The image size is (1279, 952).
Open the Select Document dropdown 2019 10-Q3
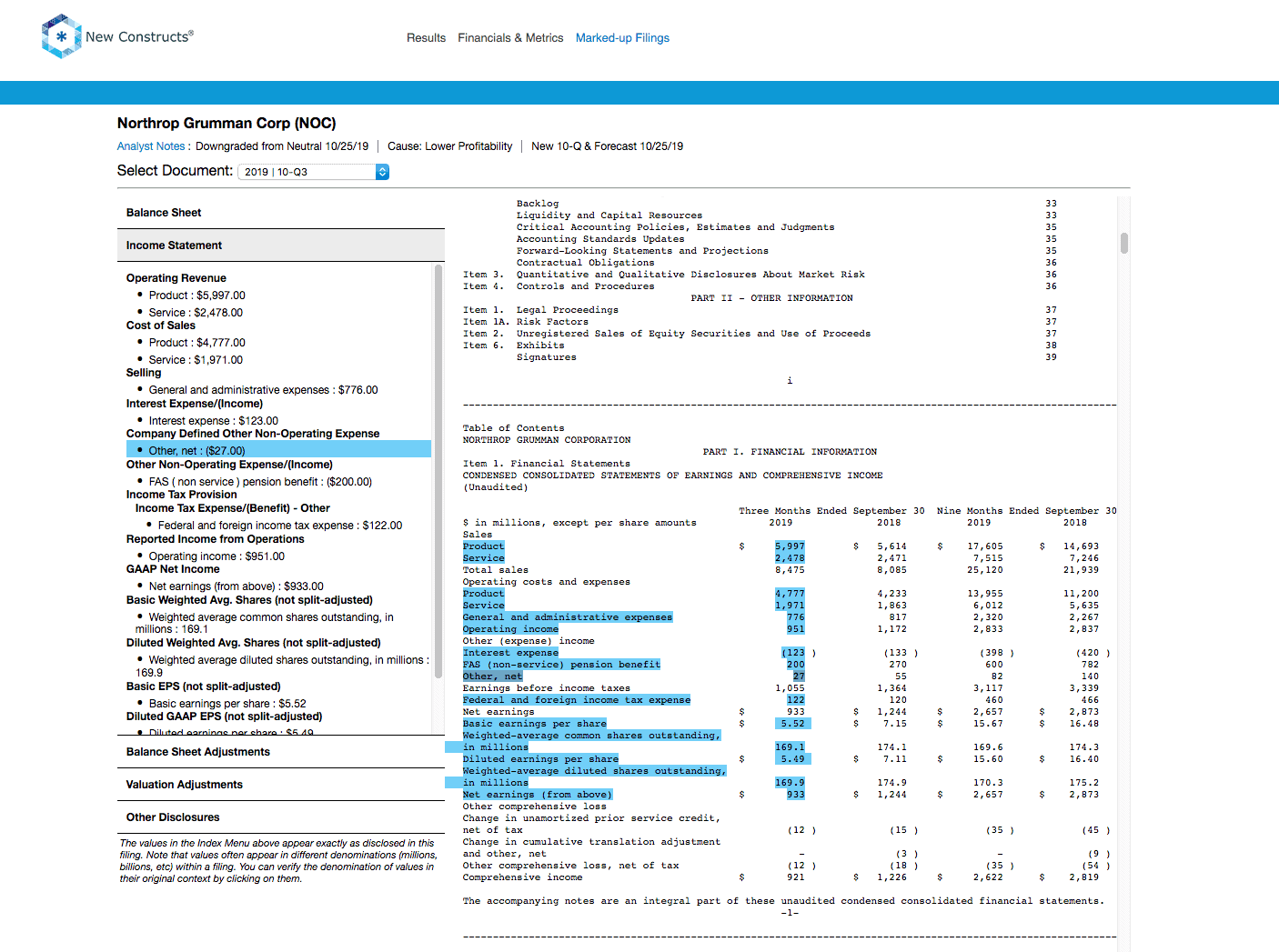(314, 172)
